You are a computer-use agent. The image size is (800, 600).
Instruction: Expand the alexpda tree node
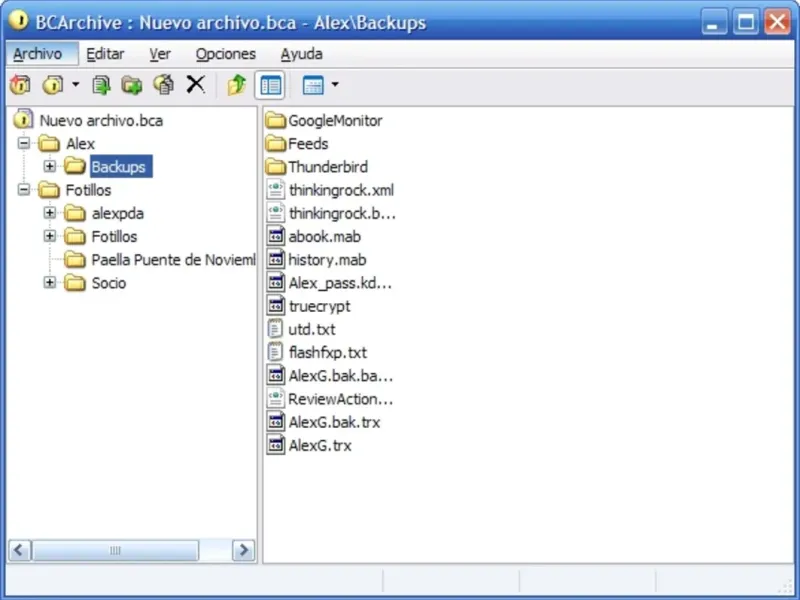coord(49,212)
